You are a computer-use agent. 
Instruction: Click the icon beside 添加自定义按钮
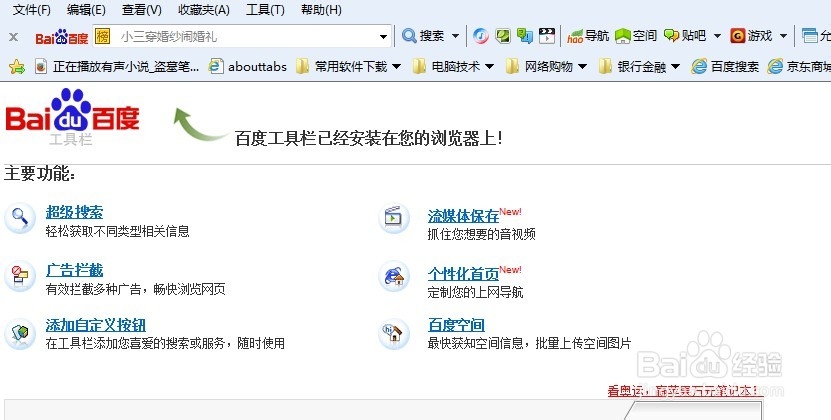(x=20, y=334)
